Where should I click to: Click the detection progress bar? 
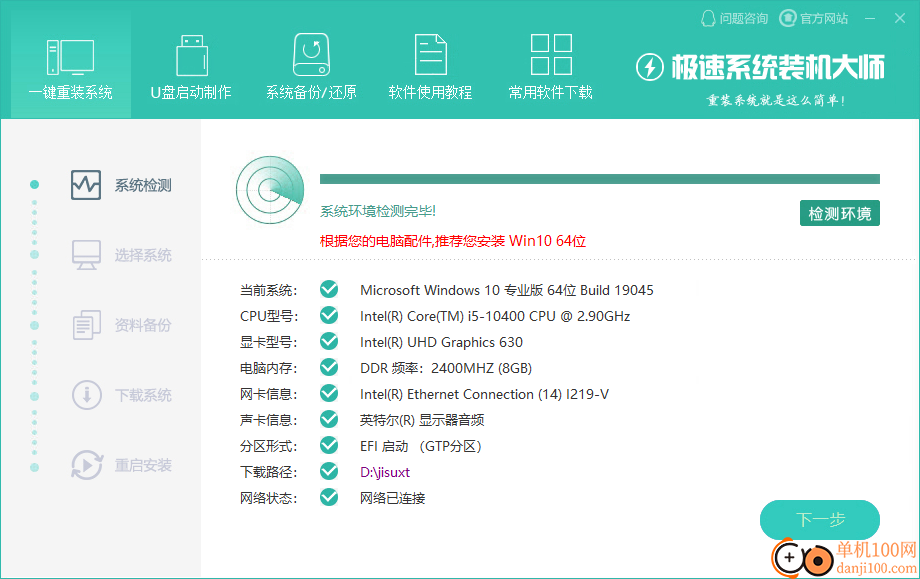click(x=600, y=179)
